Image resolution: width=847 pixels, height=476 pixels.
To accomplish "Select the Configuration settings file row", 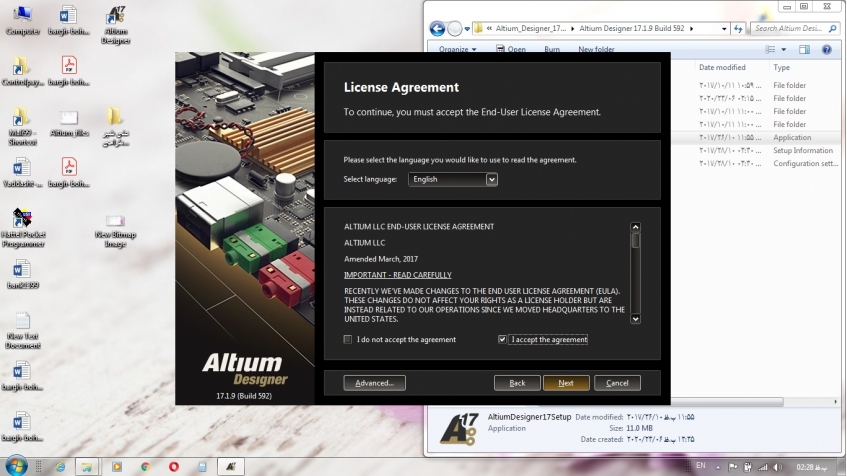I will coord(756,163).
